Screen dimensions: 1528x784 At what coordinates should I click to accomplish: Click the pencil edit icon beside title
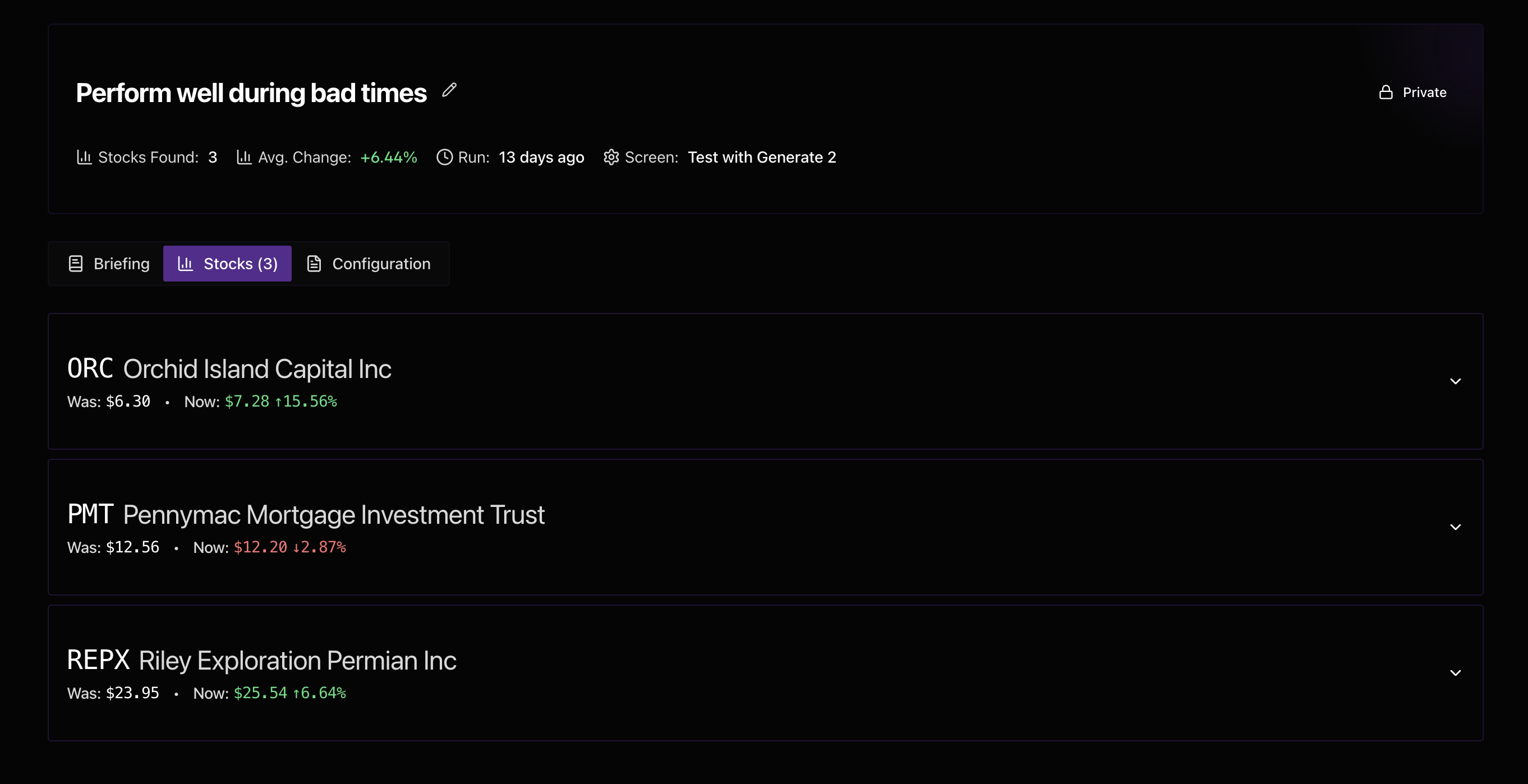[449, 90]
